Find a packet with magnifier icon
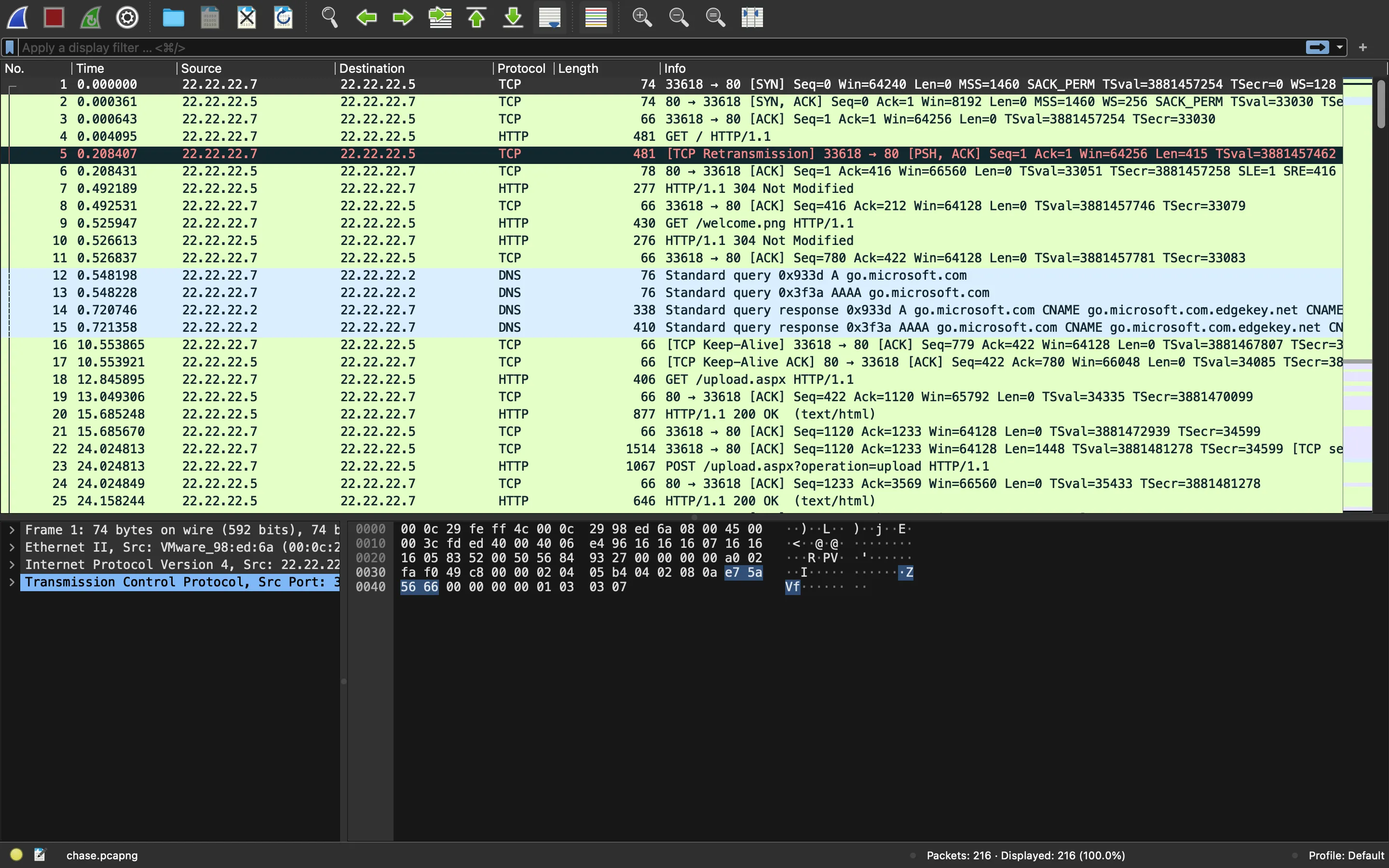 tap(329, 17)
